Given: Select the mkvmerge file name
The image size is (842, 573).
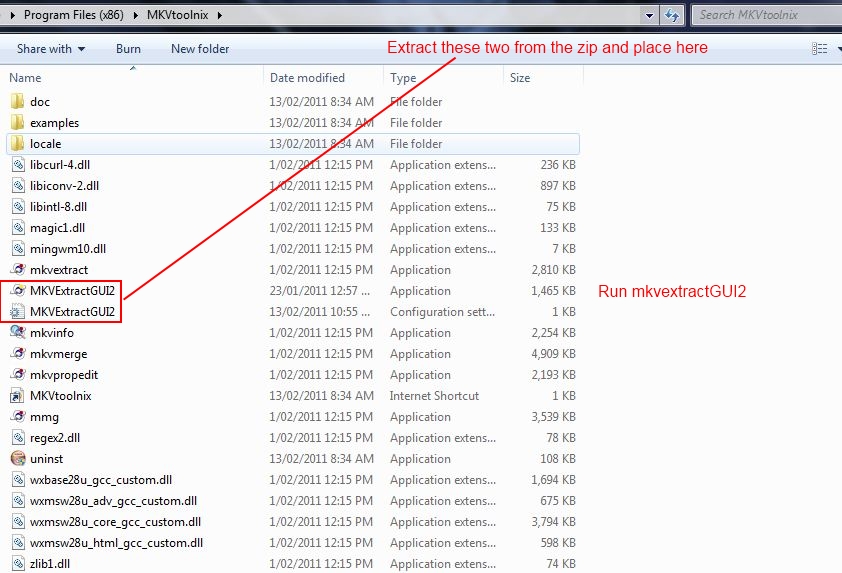Looking at the screenshot, I should point(59,354).
